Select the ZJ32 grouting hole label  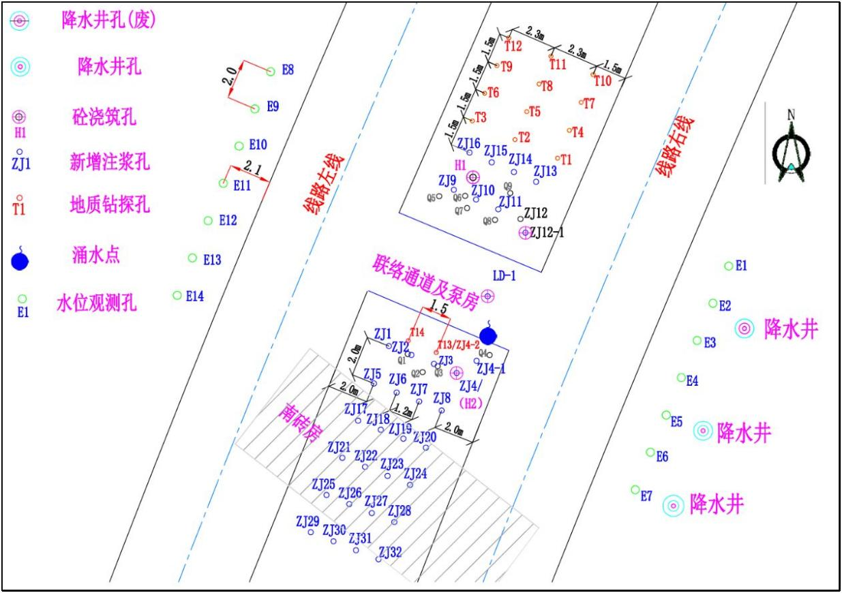click(390, 552)
